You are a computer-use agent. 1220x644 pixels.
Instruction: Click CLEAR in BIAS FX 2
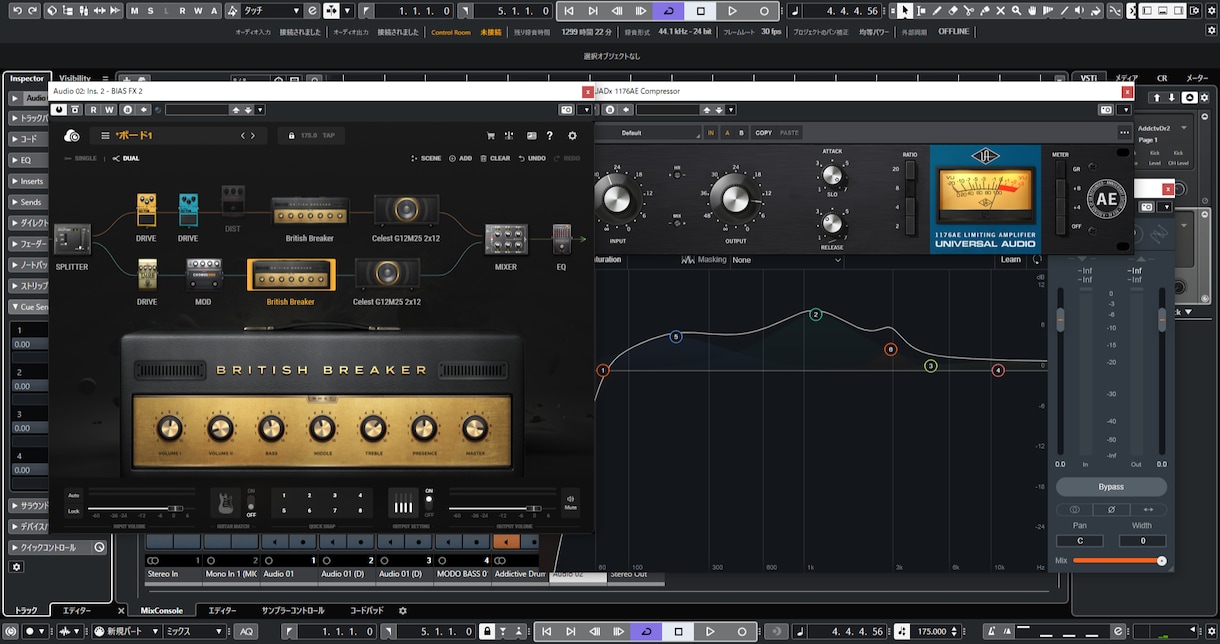point(495,158)
